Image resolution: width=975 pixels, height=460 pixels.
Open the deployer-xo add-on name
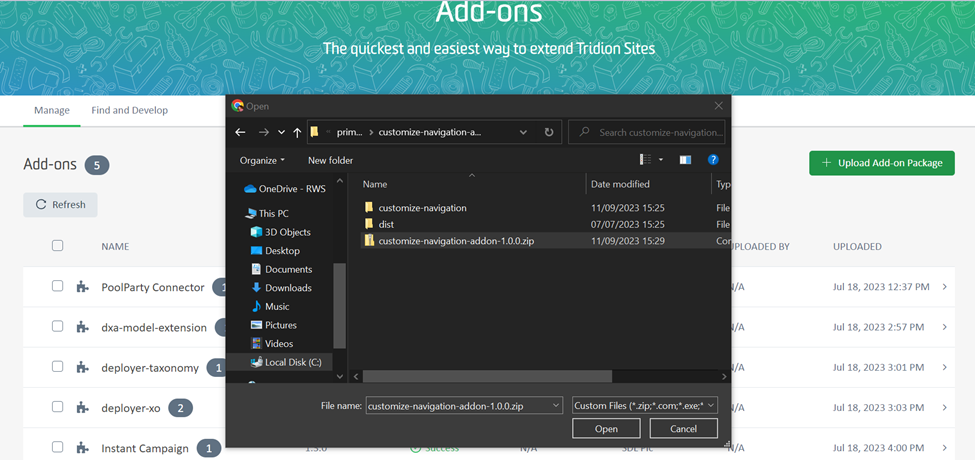click(131, 408)
